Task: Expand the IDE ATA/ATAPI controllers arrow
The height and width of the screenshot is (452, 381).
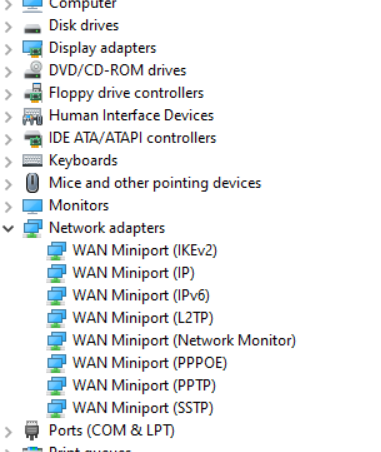Action: click(8, 139)
